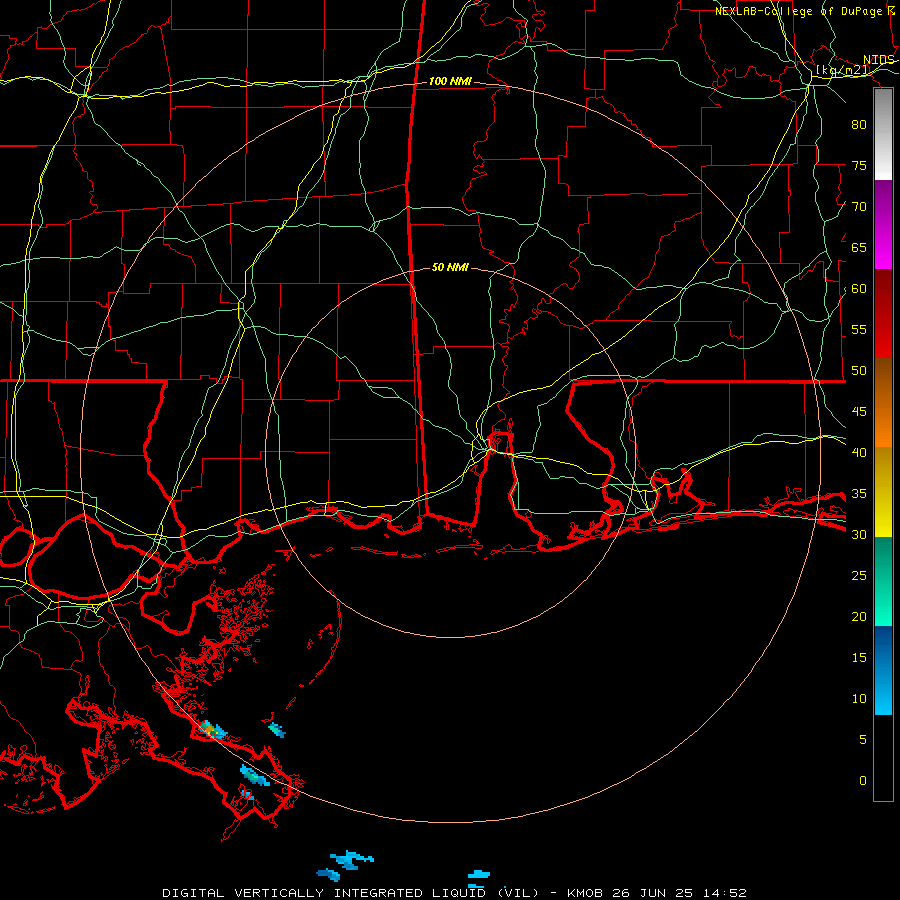Screen dimensions: 900x900
Task: Click the 25 value on the color scale
Action: 859,576
